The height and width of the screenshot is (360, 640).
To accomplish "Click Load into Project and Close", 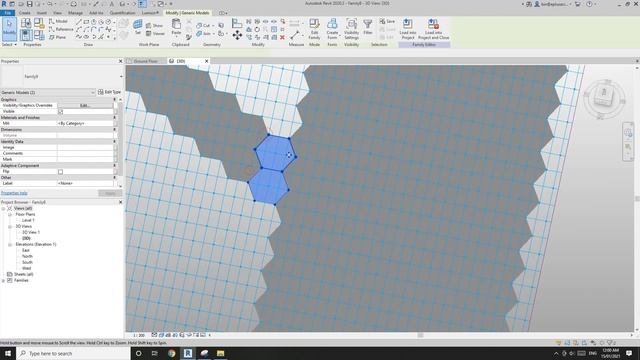I will pyautogui.click(x=433, y=29).
